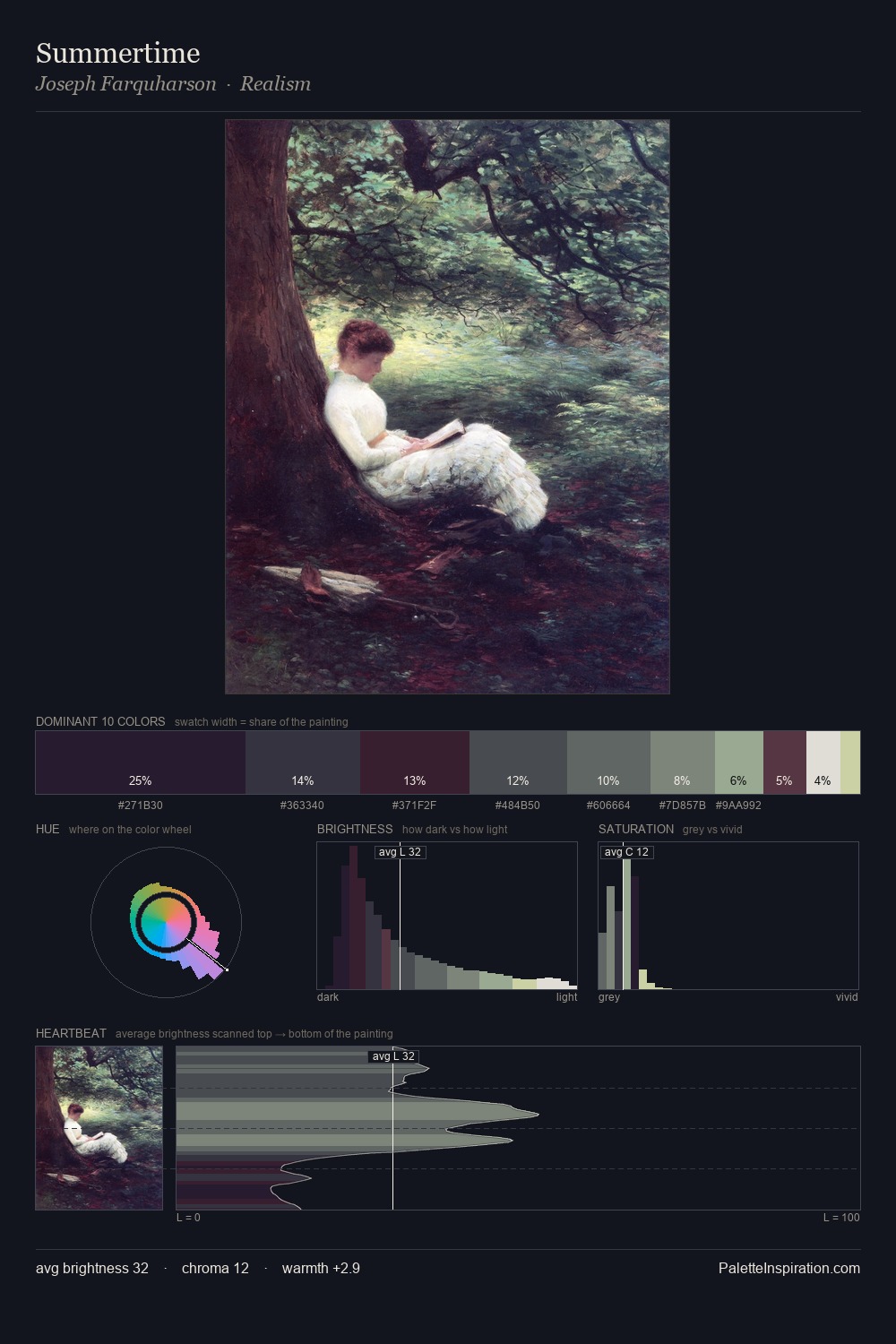Click the brightness histogram chart

click(x=447, y=916)
